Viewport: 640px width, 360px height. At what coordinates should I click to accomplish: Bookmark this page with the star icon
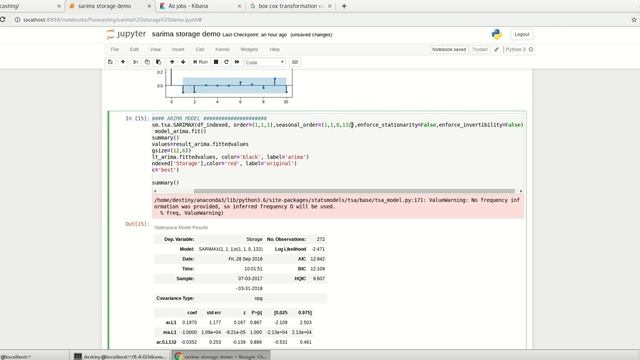tap(634, 20)
